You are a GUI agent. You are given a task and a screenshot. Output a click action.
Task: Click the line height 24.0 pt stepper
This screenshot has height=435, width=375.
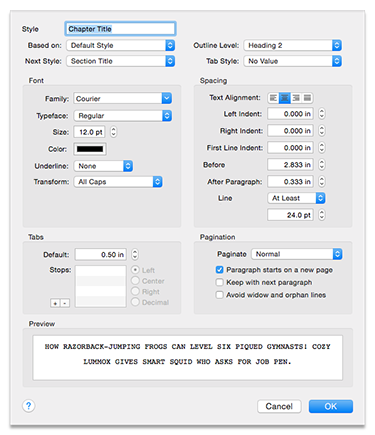(321, 215)
